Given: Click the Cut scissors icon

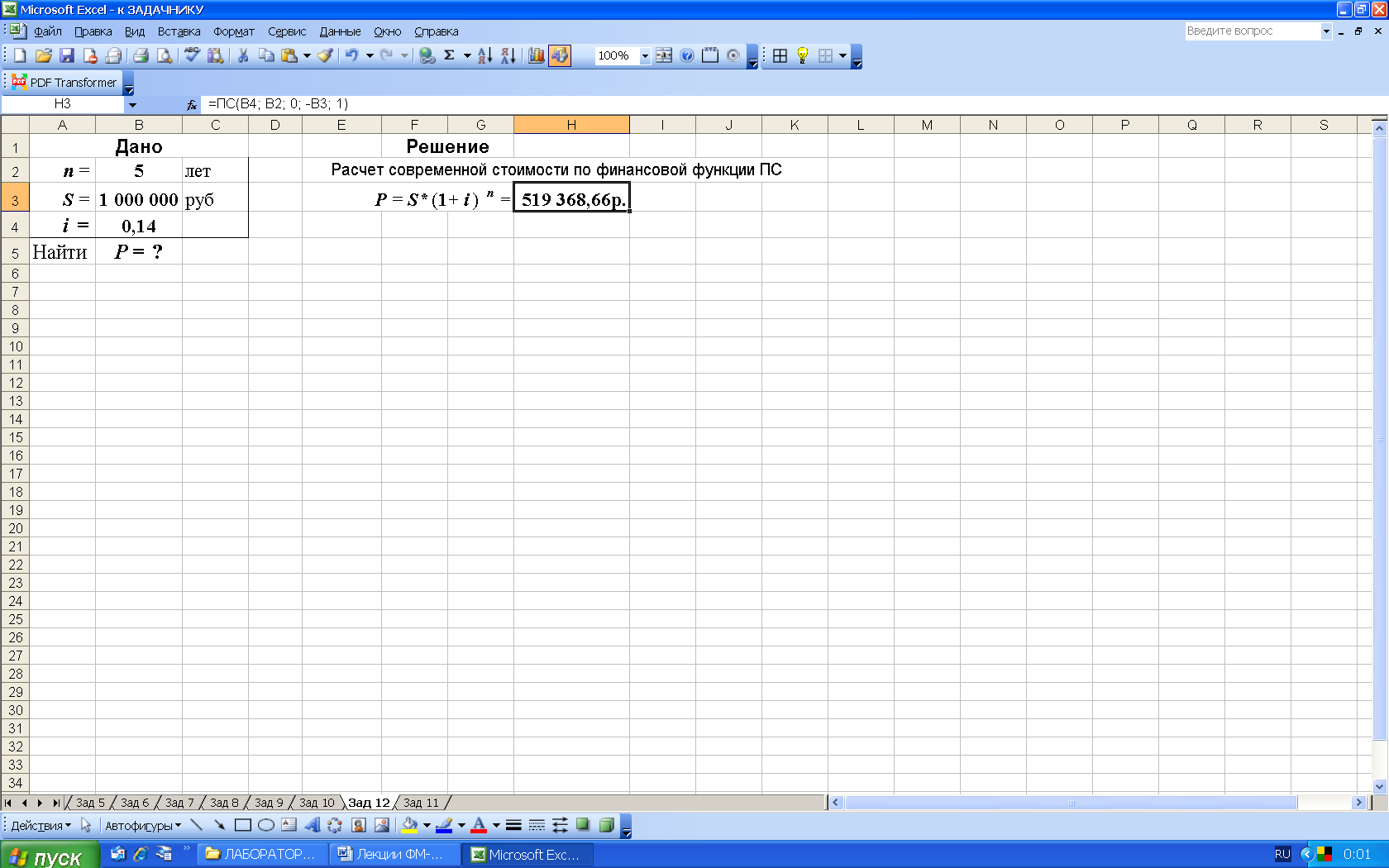Looking at the screenshot, I should point(243,55).
